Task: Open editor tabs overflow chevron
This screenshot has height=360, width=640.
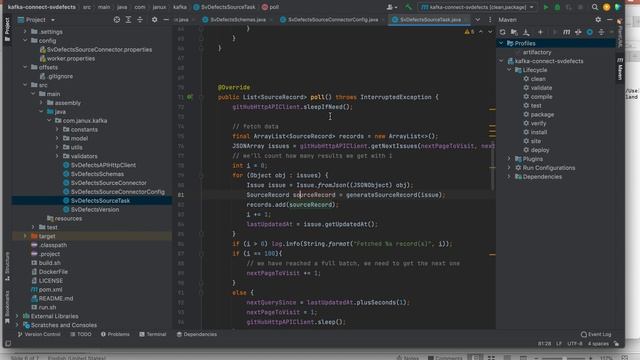Action: (478, 20)
